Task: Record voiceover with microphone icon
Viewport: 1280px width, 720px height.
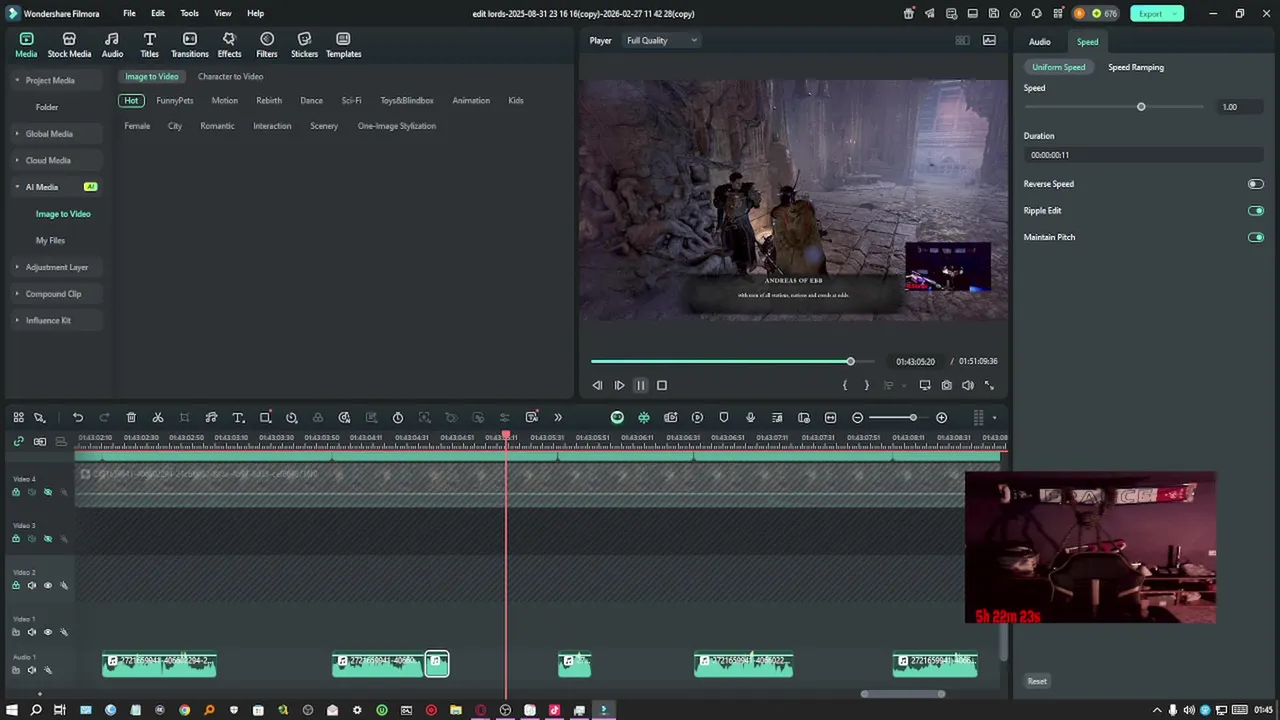Action: pyautogui.click(x=751, y=417)
